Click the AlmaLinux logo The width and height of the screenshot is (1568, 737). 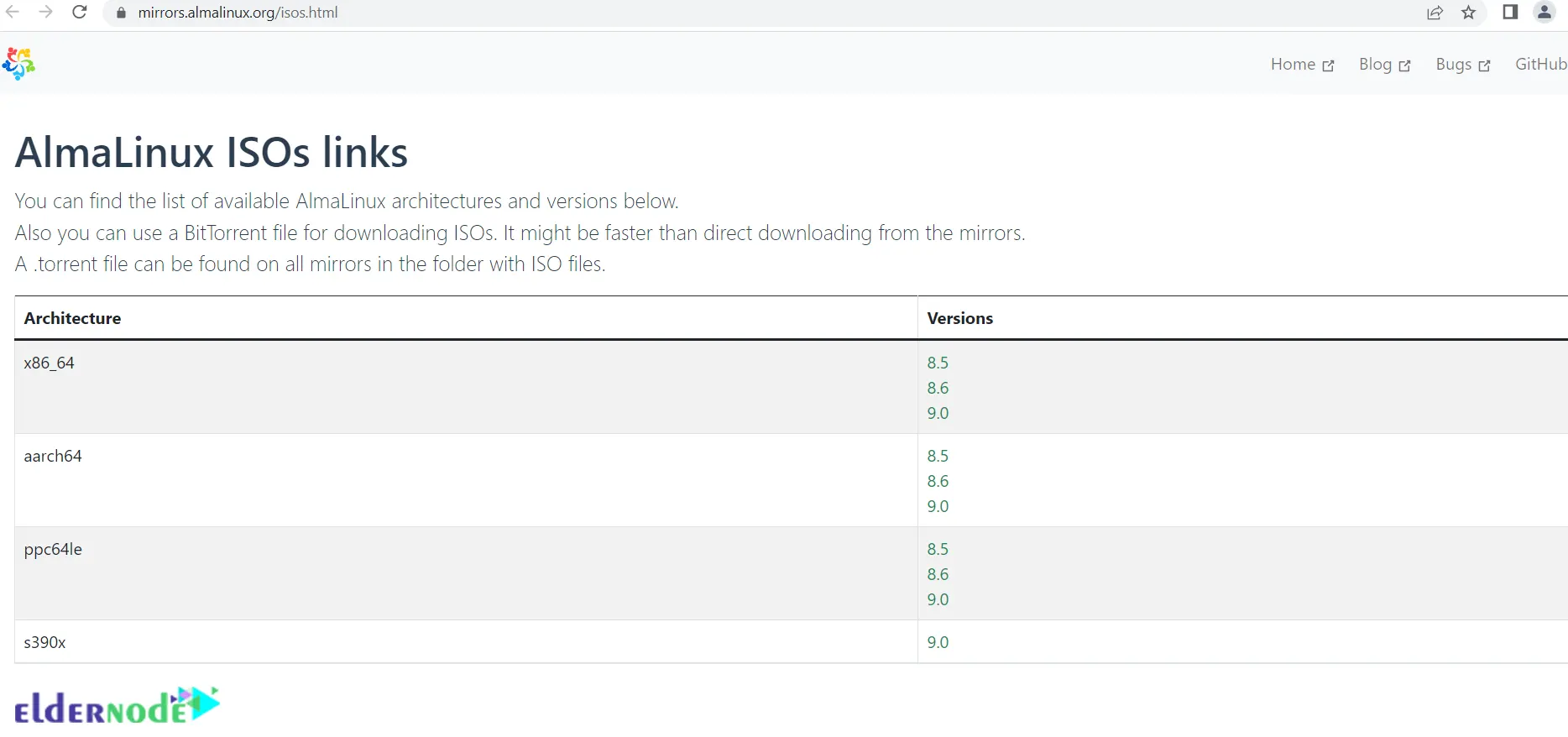(18, 64)
